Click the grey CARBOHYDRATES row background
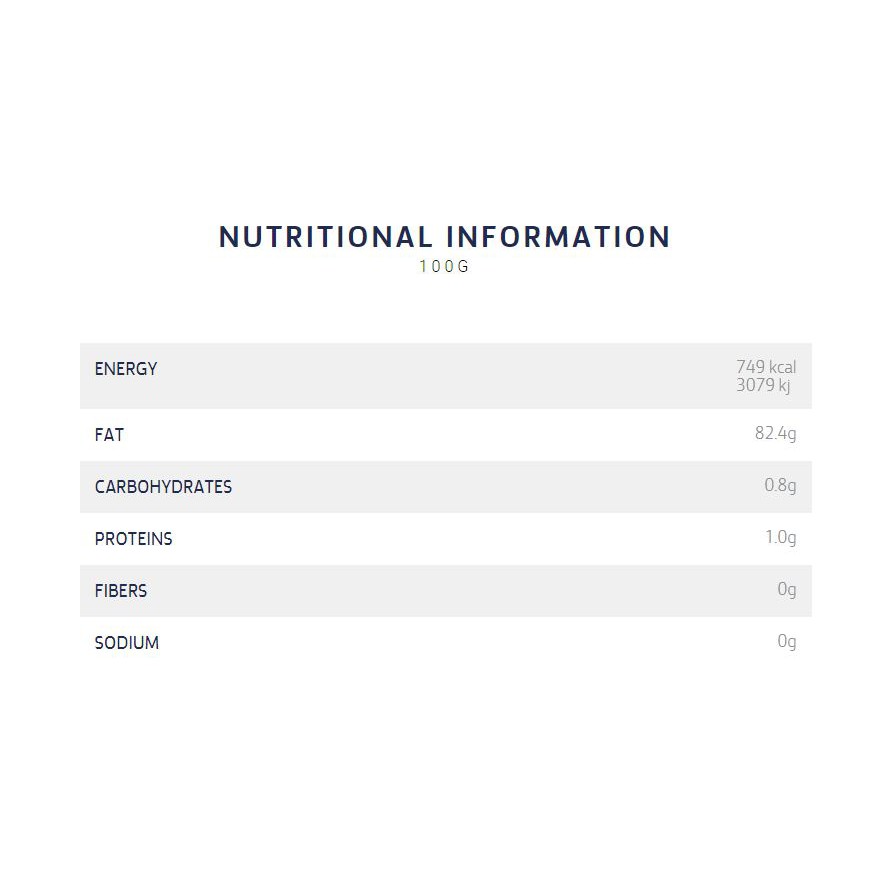884x884 pixels. pyautogui.click(x=445, y=487)
